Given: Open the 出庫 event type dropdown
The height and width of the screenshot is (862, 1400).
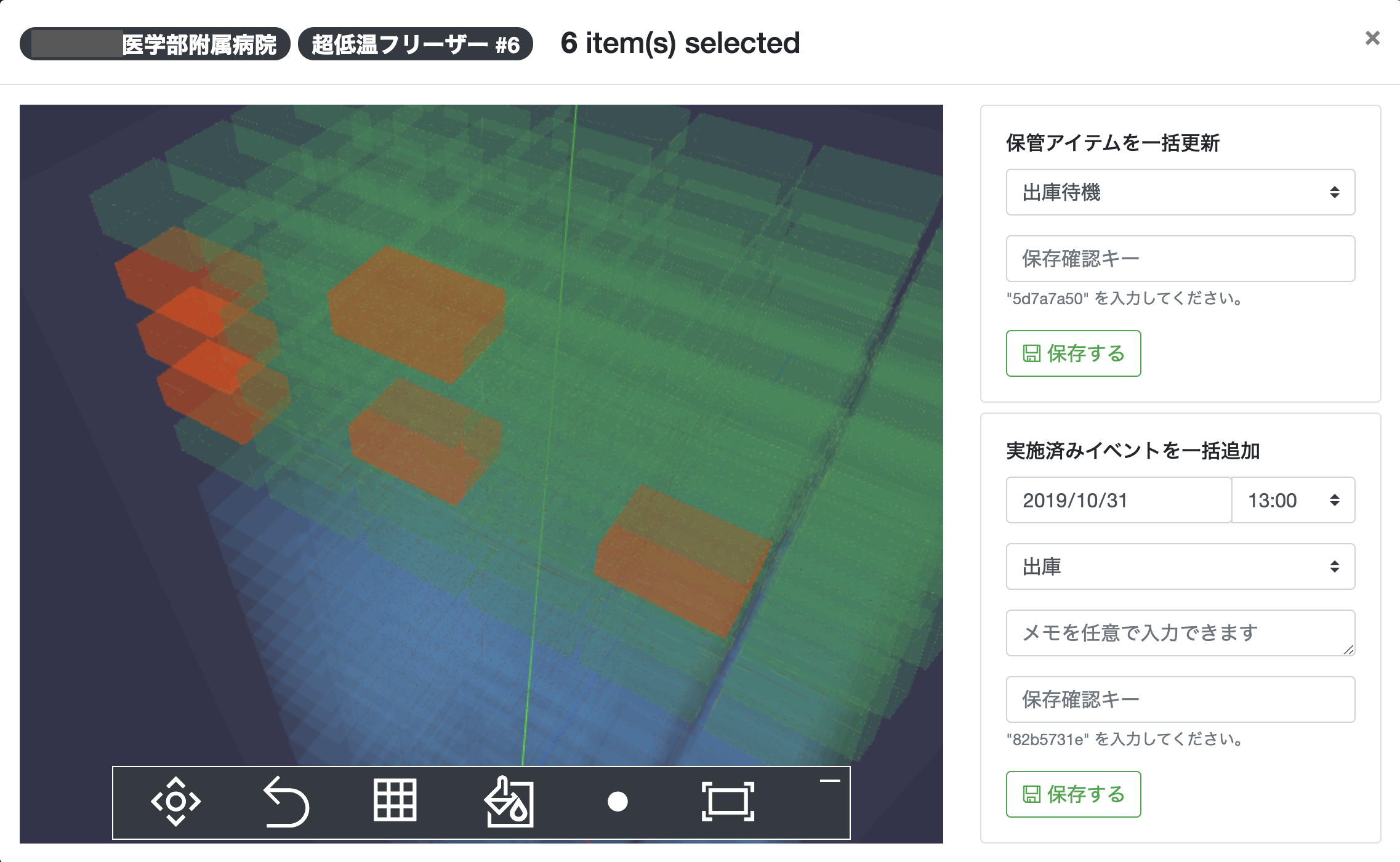Looking at the screenshot, I should 1180,566.
